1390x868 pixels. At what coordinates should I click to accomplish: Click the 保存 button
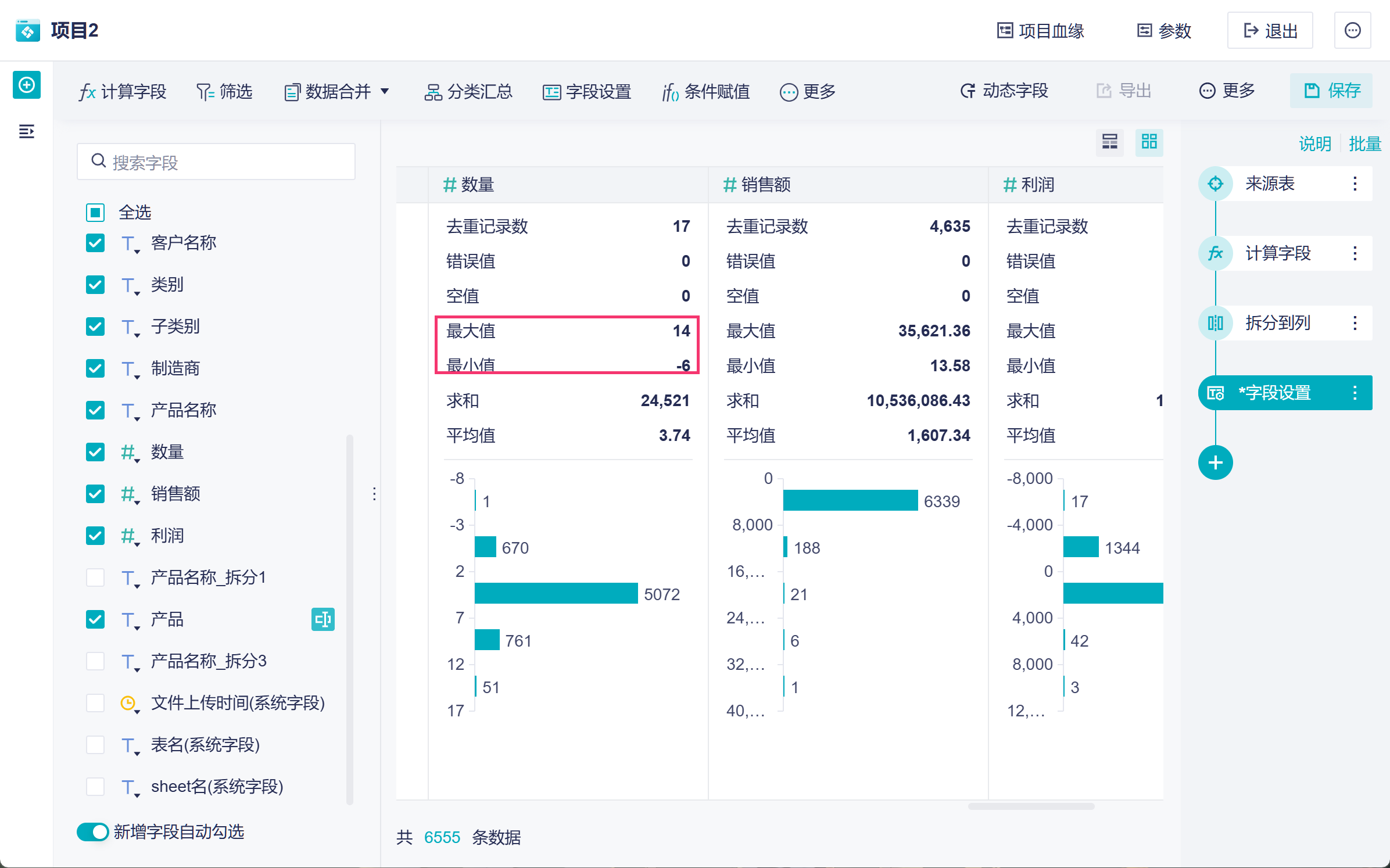tap(1331, 91)
